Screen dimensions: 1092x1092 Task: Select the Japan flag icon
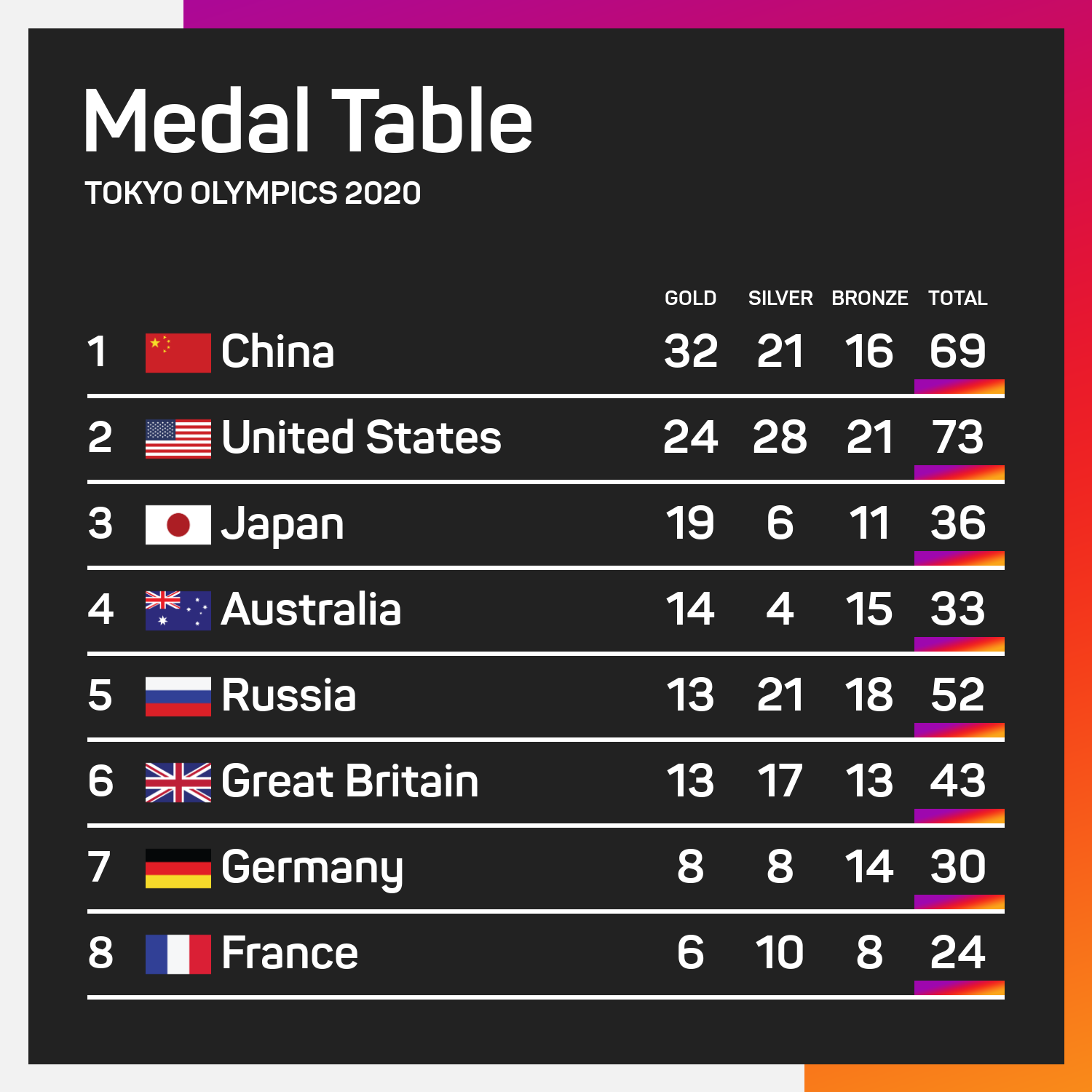(178, 525)
